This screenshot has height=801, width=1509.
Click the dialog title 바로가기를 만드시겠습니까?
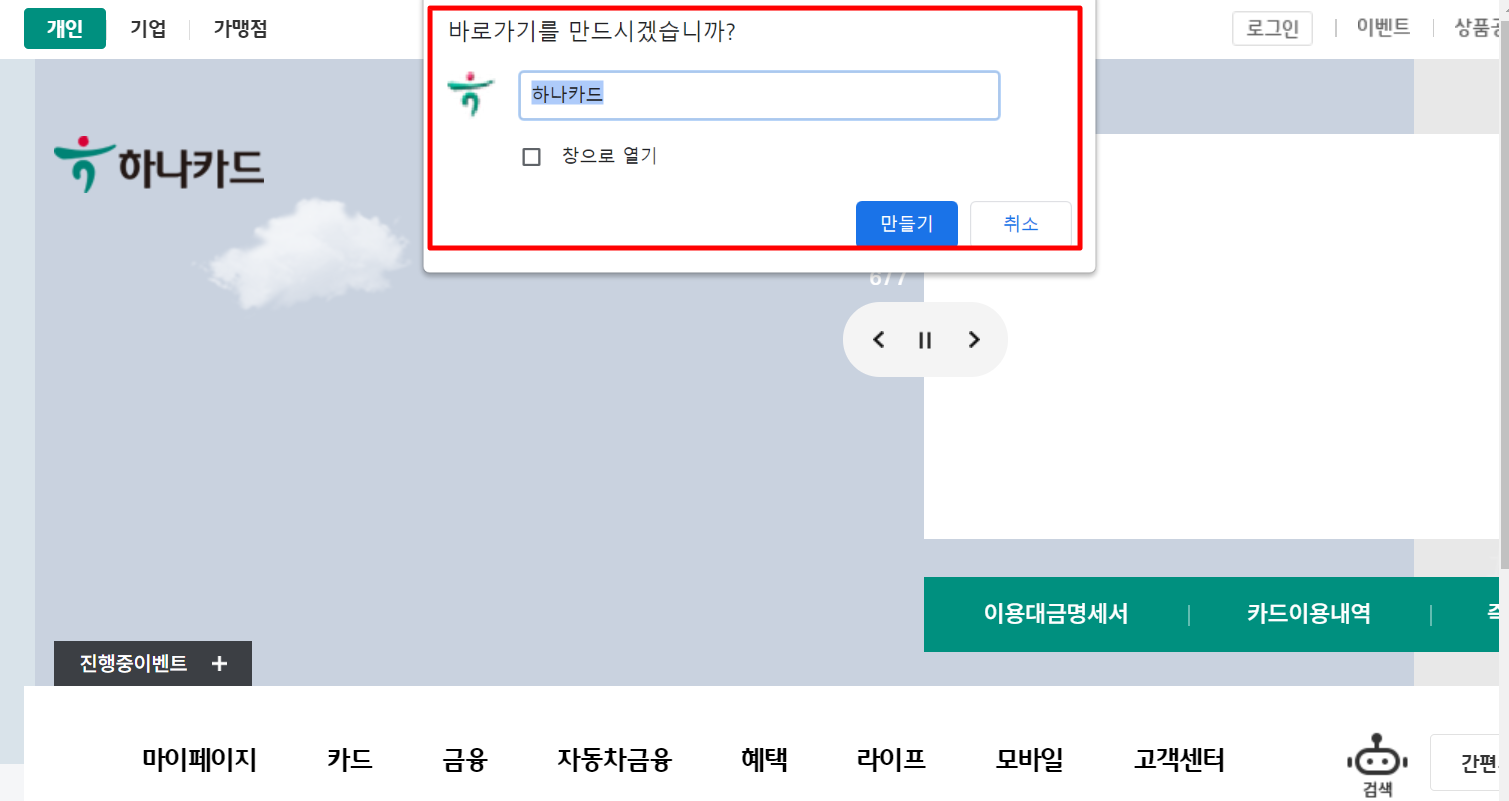[592, 31]
